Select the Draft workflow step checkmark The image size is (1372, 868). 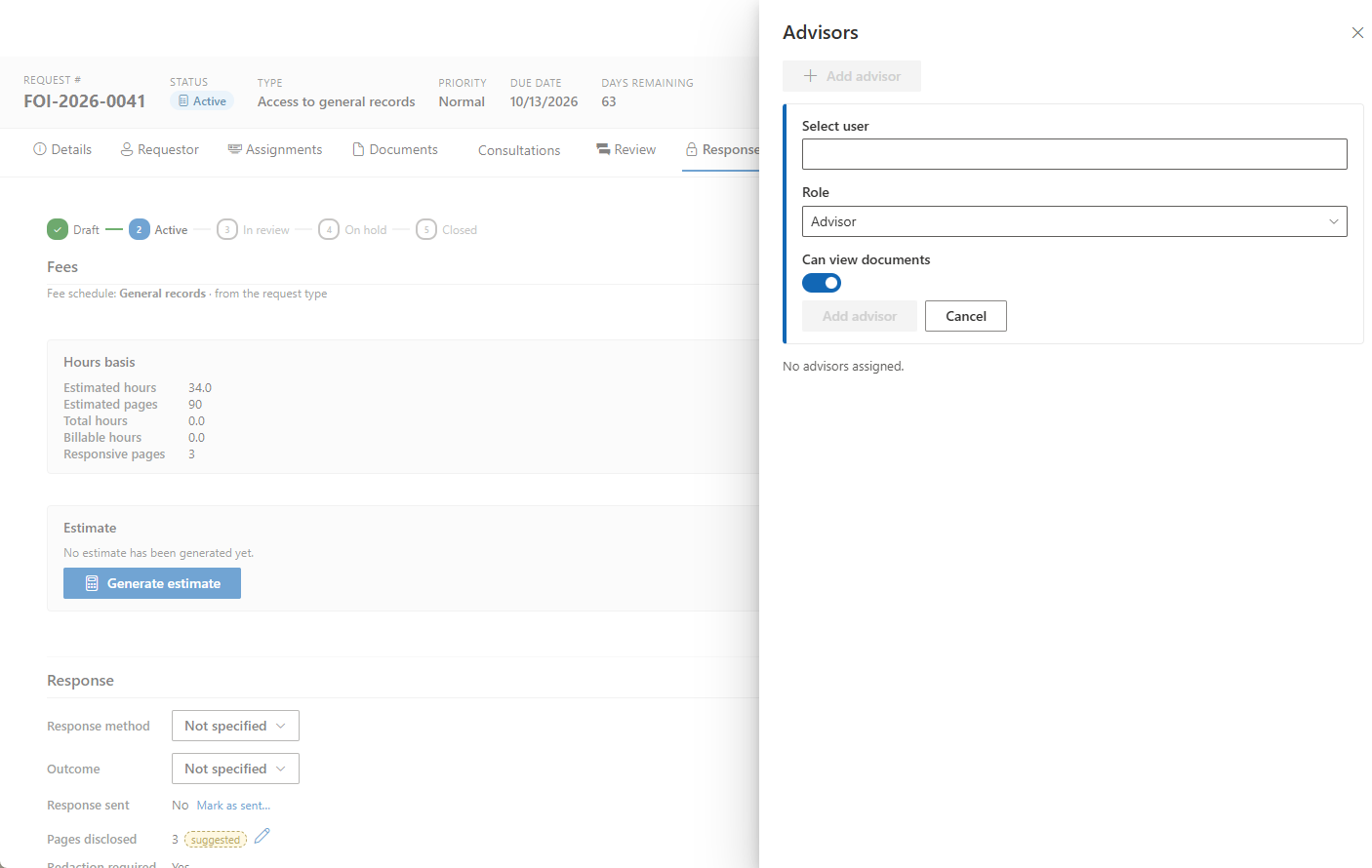tap(58, 229)
